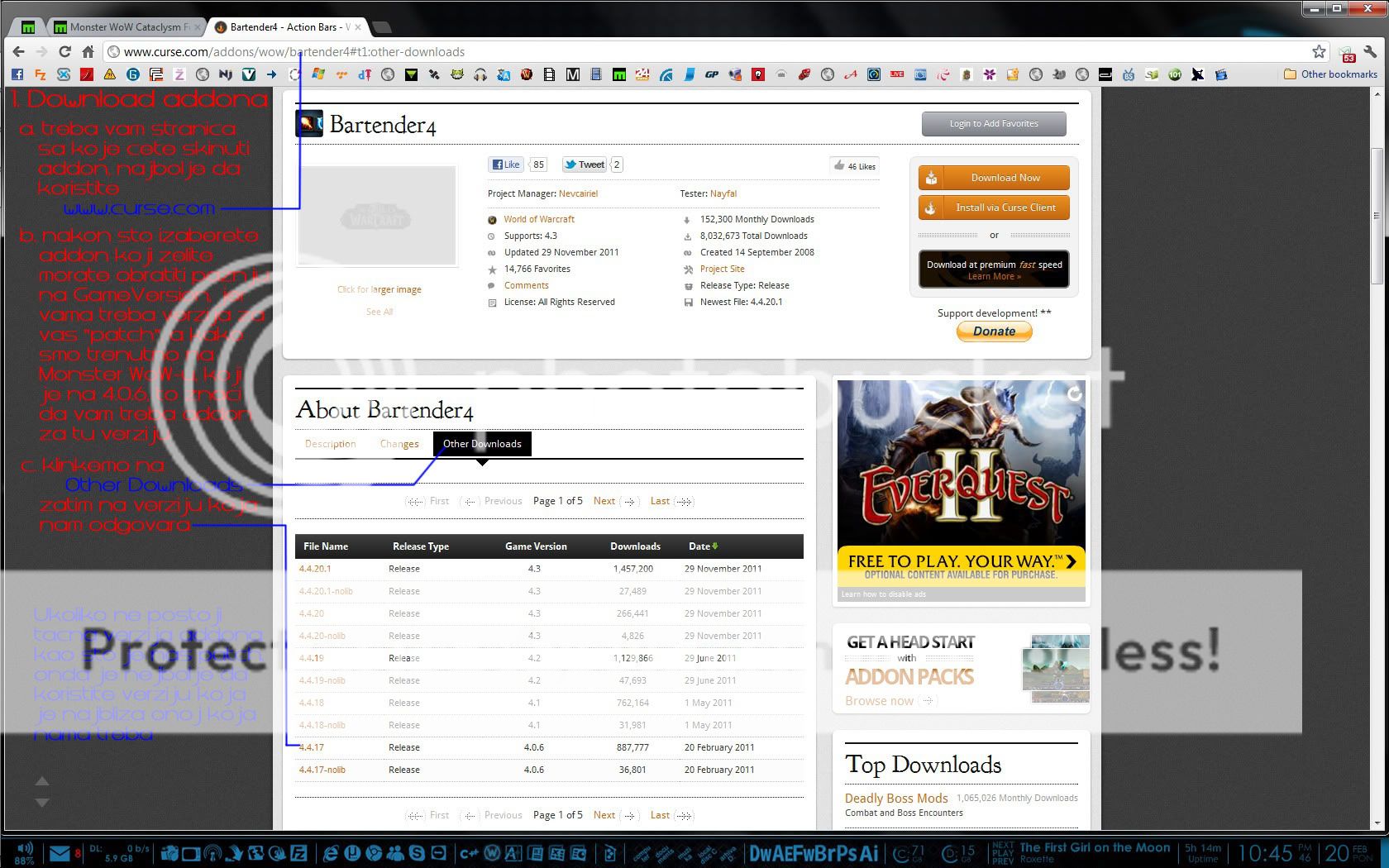
Task: Open tester Nayfal's profile link
Action: pos(723,193)
